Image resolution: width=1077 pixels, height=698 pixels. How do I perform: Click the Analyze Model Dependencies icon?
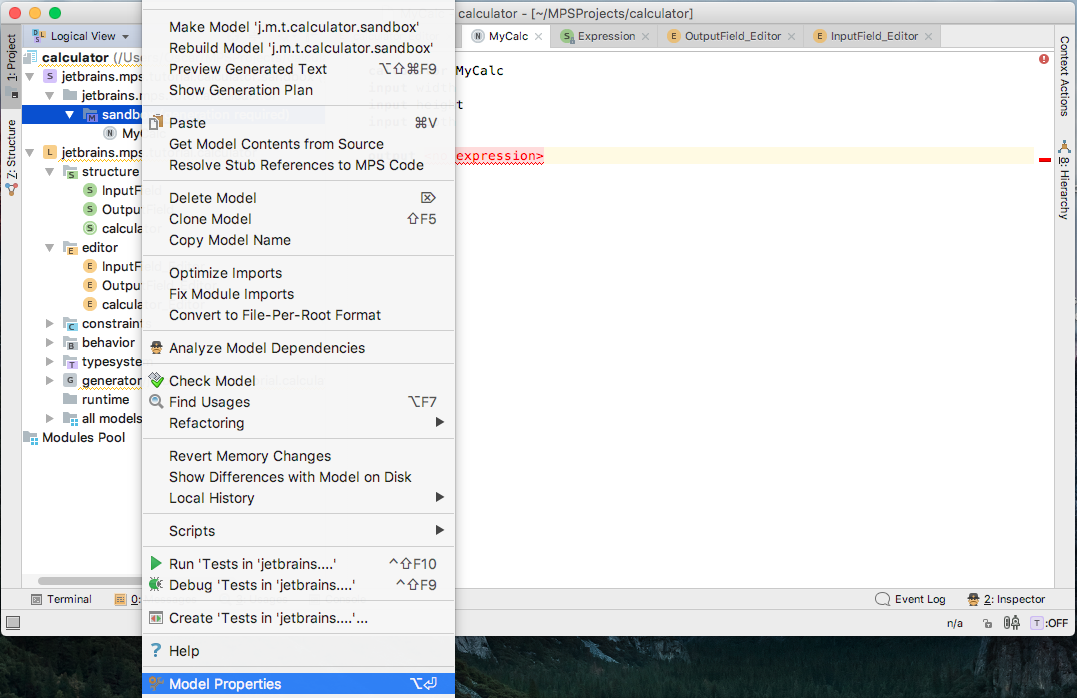click(x=157, y=348)
